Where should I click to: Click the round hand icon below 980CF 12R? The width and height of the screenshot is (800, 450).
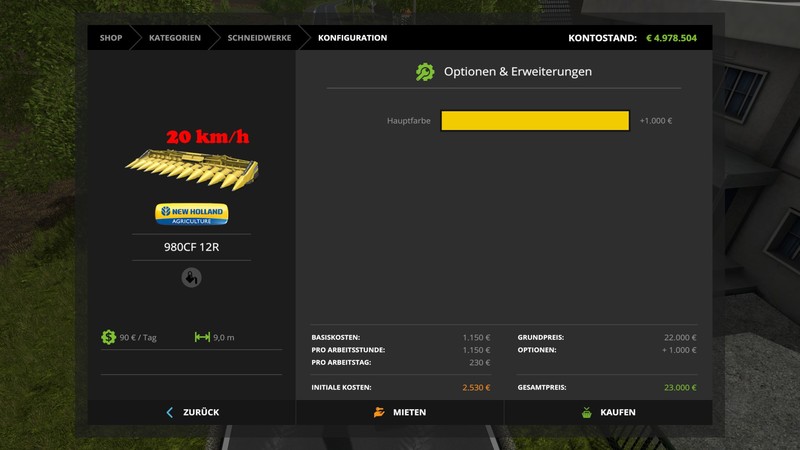[x=191, y=278]
